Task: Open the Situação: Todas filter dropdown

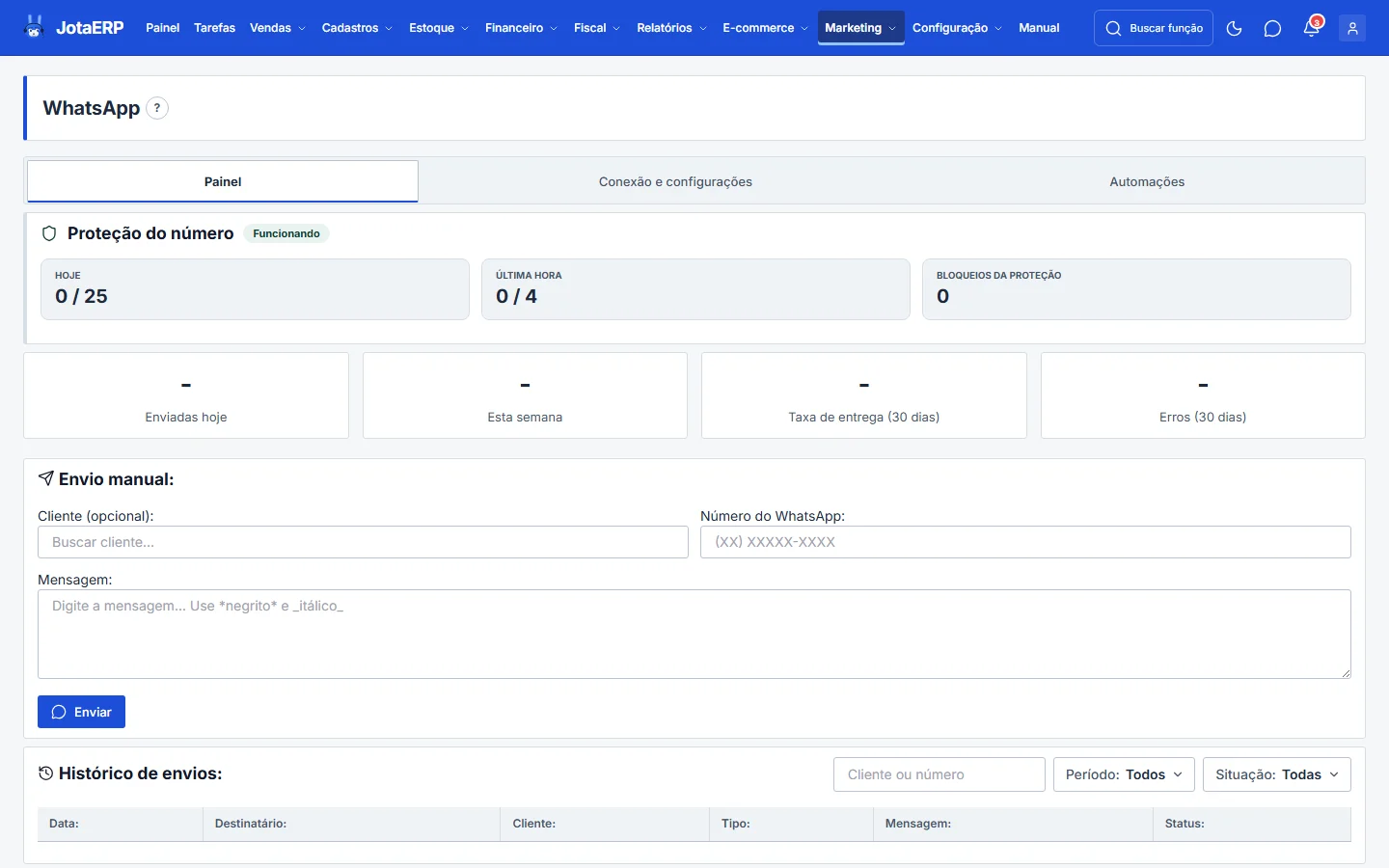Action: pyautogui.click(x=1277, y=774)
